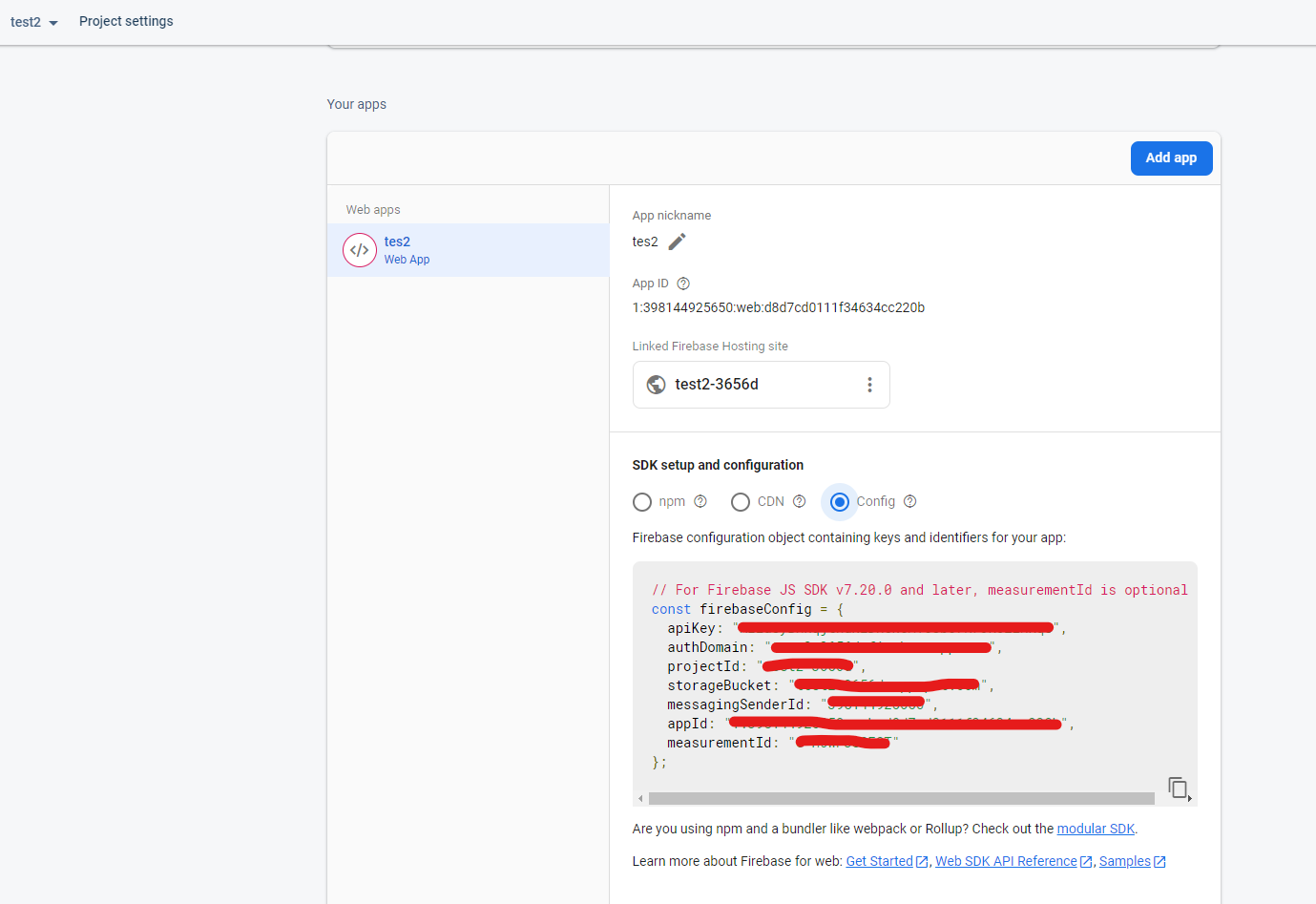Copy the firebaseConfig code using the copy icon

[x=1178, y=788]
